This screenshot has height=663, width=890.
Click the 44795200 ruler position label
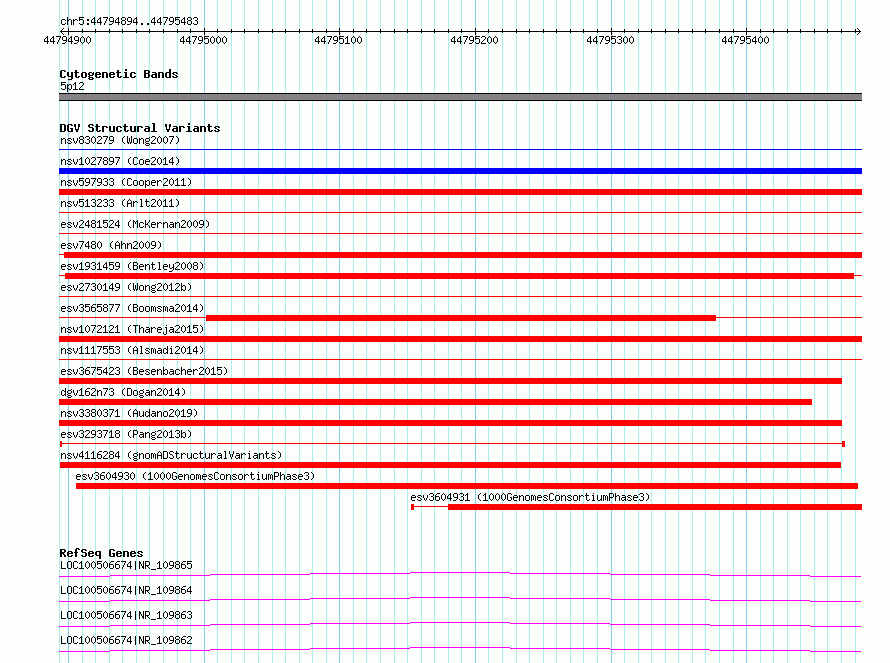point(474,40)
